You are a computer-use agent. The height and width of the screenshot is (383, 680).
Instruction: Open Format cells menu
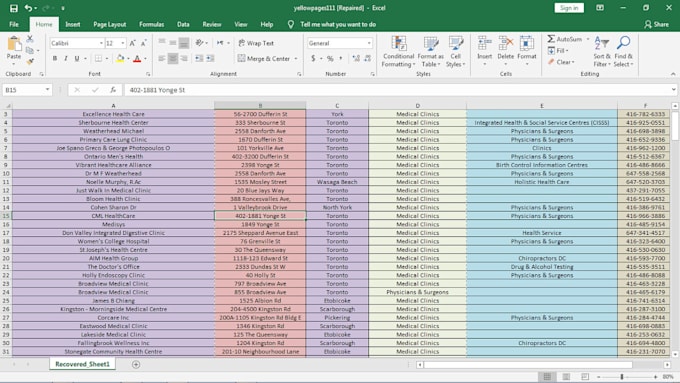pos(527,51)
